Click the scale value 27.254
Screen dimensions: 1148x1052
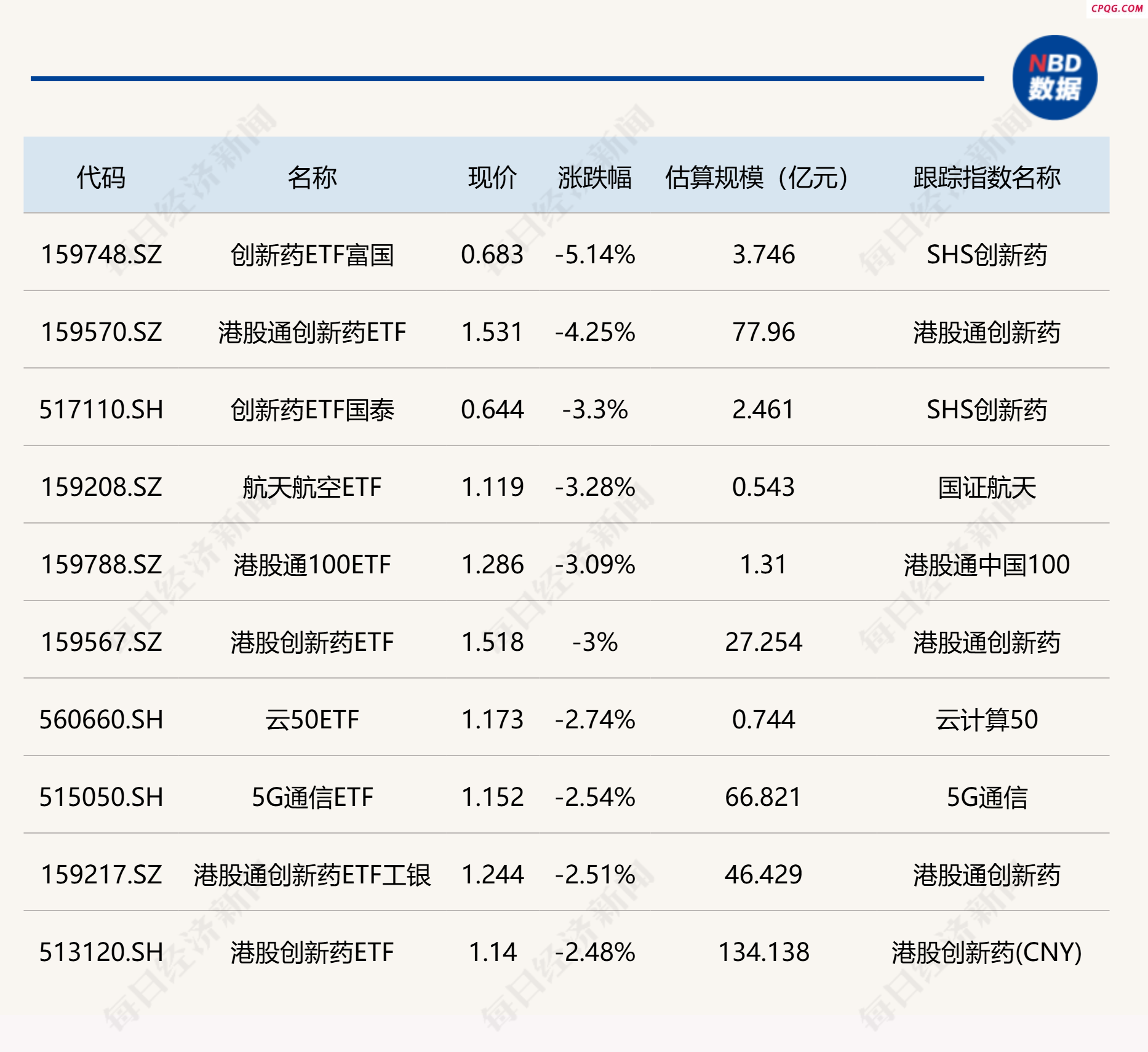pyautogui.click(x=763, y=642)
